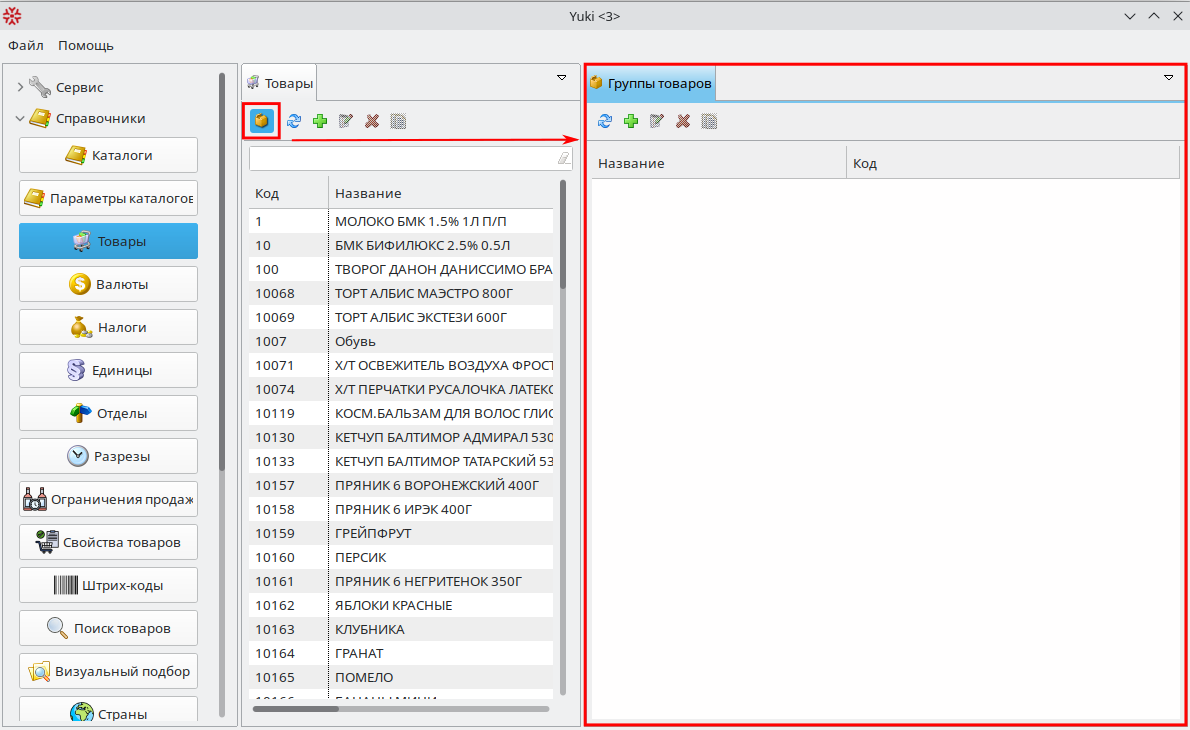The image size is (1190, 730).
Task: Open the Товары panel dropdown arrow
Action: (x=561, y=77)
